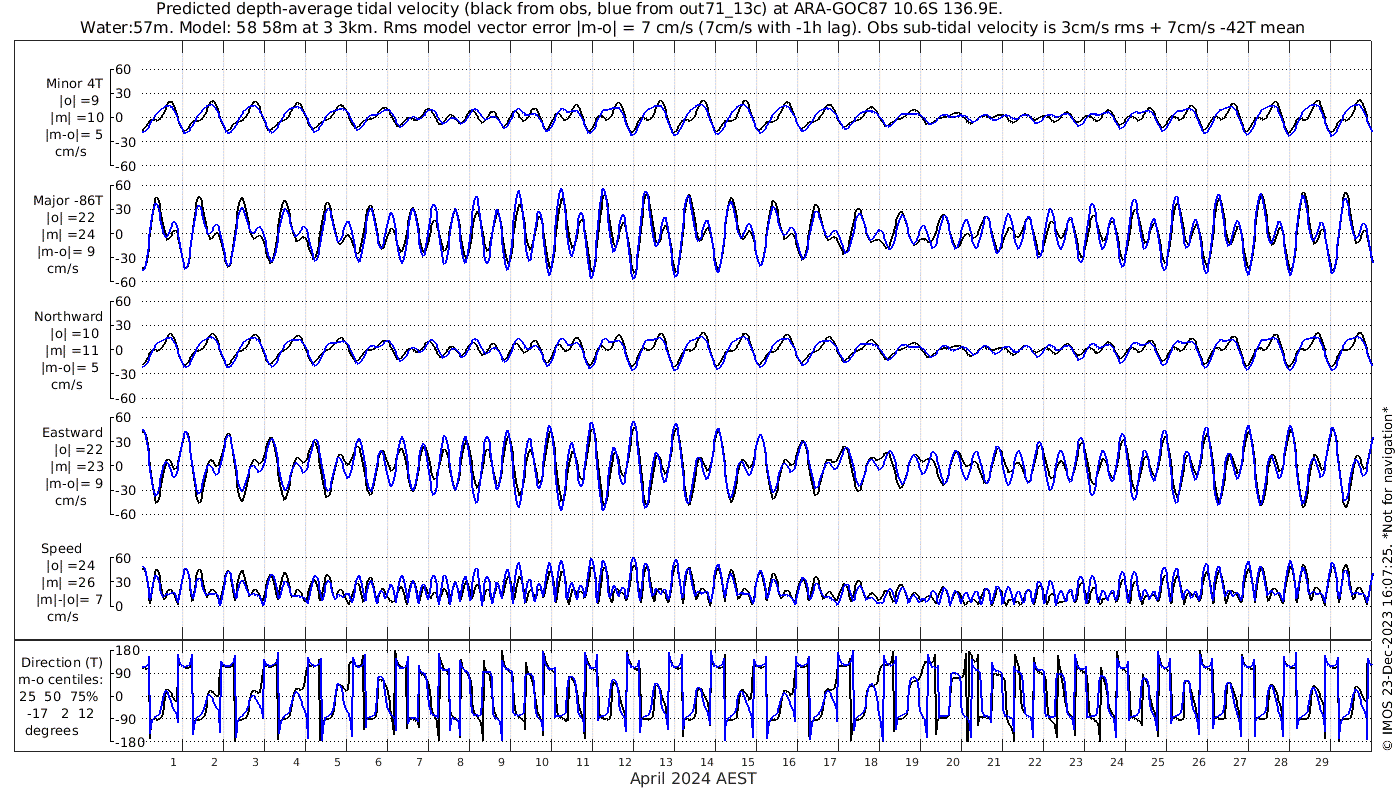Click '|o| =10' under Northward
This screenshot has height=800, width=1400.
tap(75, 333)
